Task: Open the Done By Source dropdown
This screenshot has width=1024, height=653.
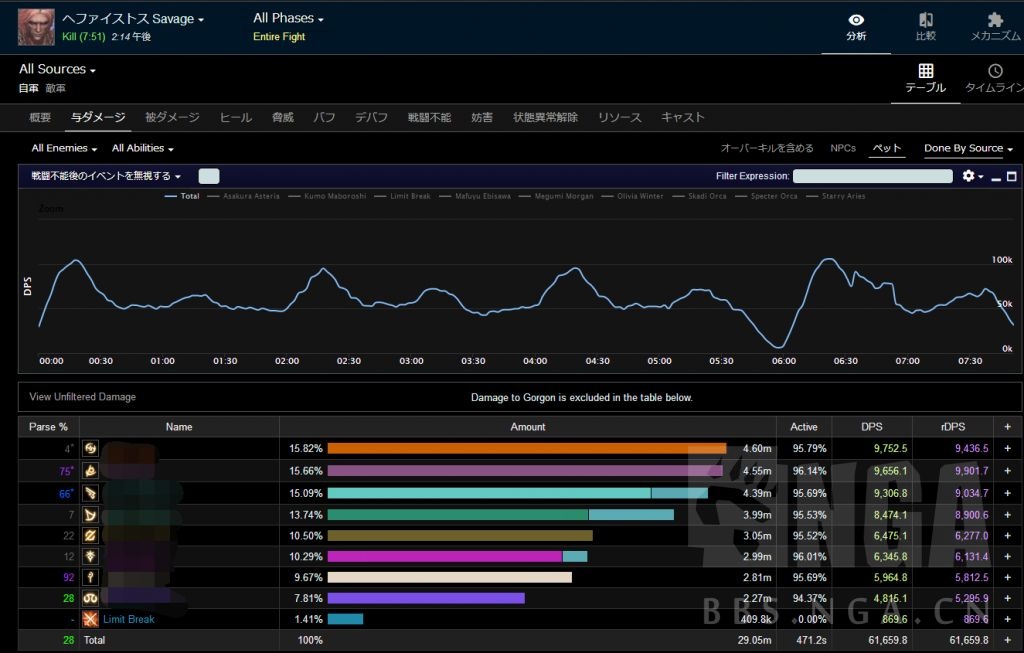Action: [967, 148]
